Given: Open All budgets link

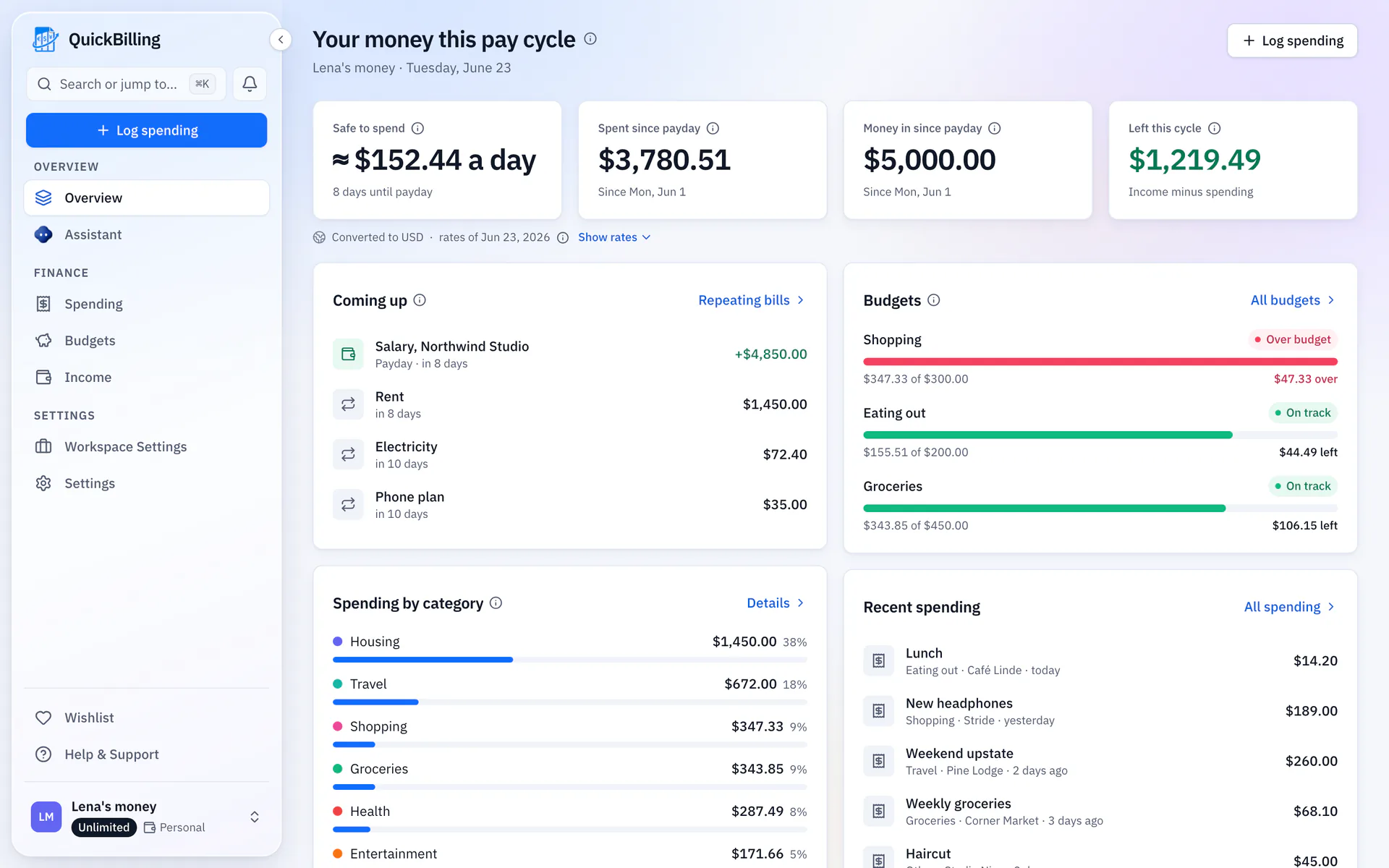Looking at the screenshot, I should pyautogui.click(x=1293, y=300).
